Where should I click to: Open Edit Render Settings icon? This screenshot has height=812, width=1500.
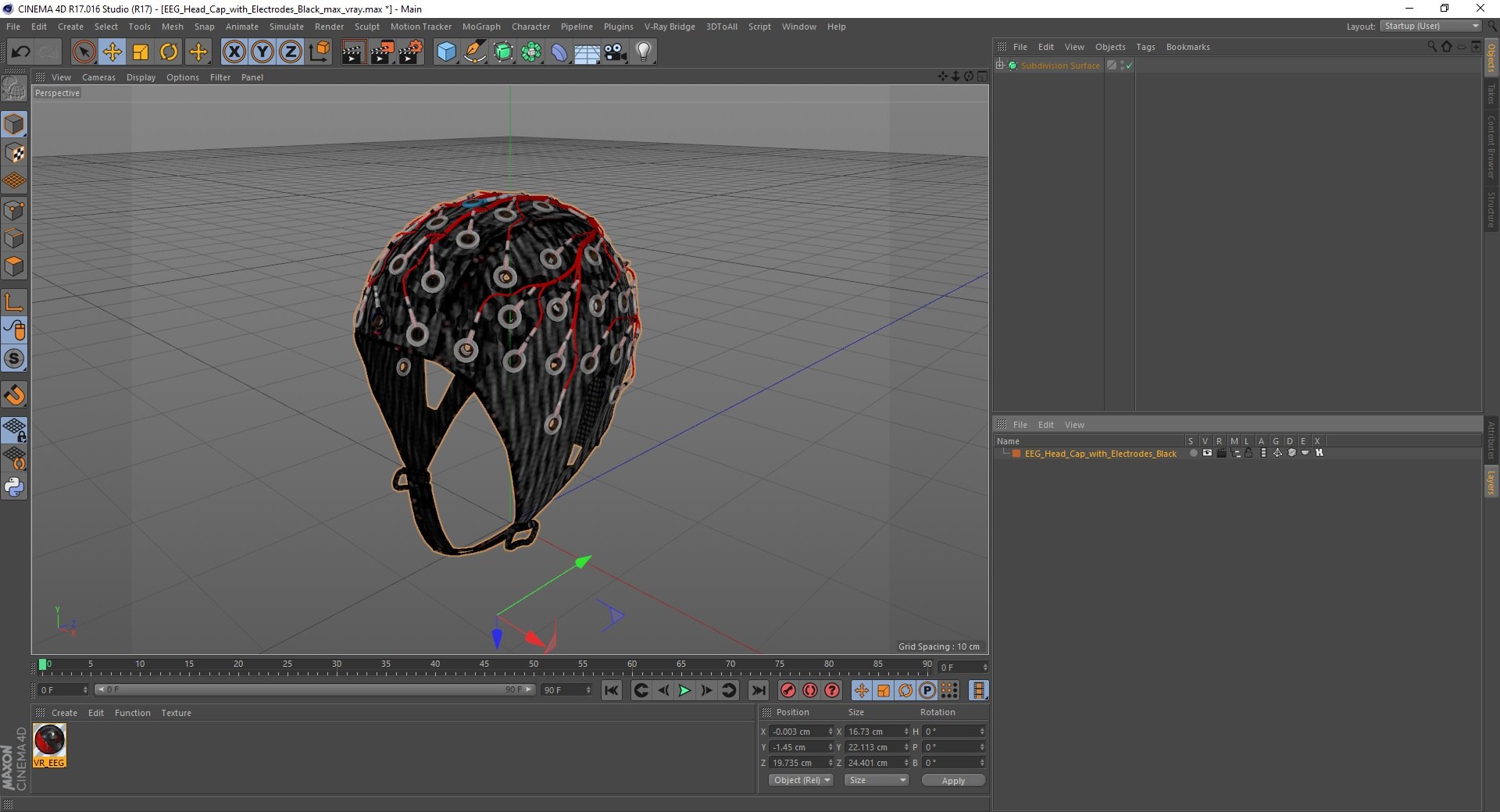(x=411, y=52)
